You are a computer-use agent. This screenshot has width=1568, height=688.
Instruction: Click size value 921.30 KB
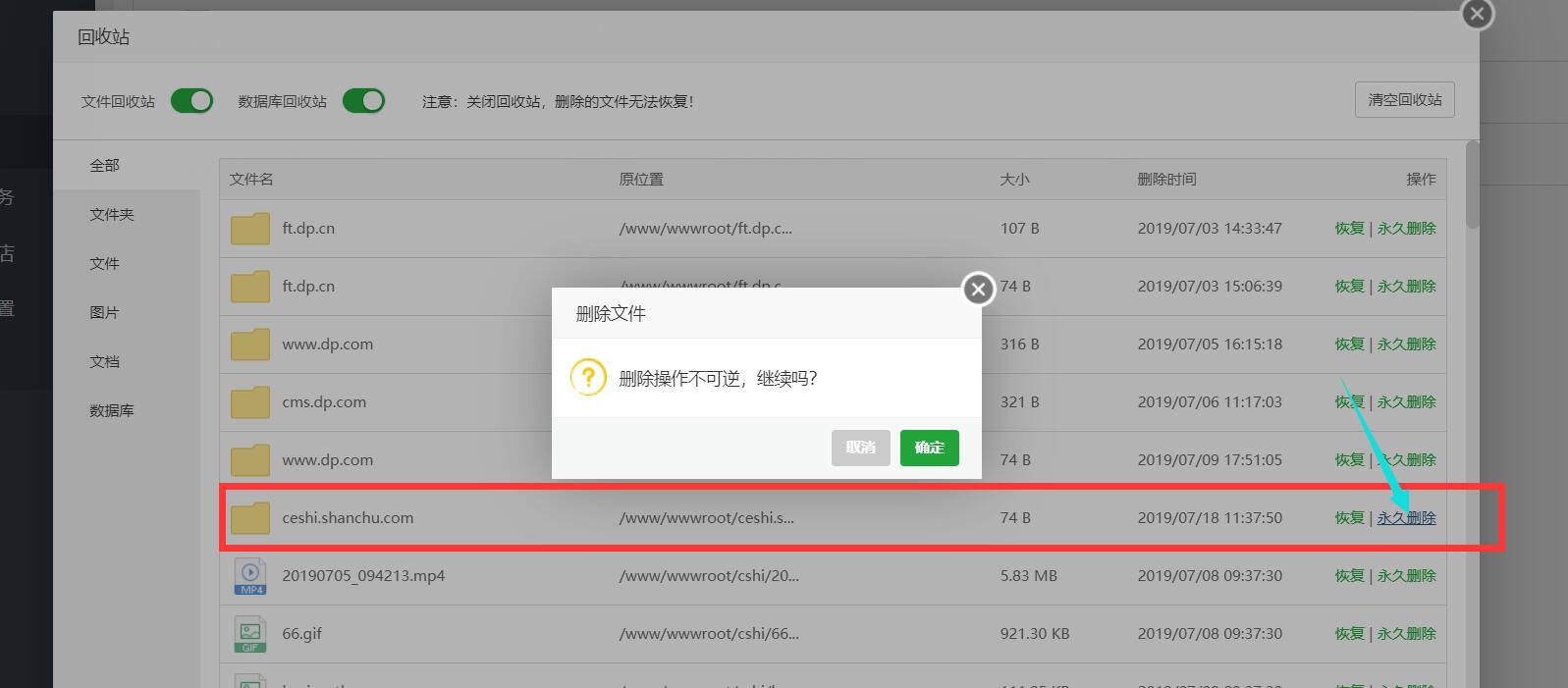(1035, 633)
